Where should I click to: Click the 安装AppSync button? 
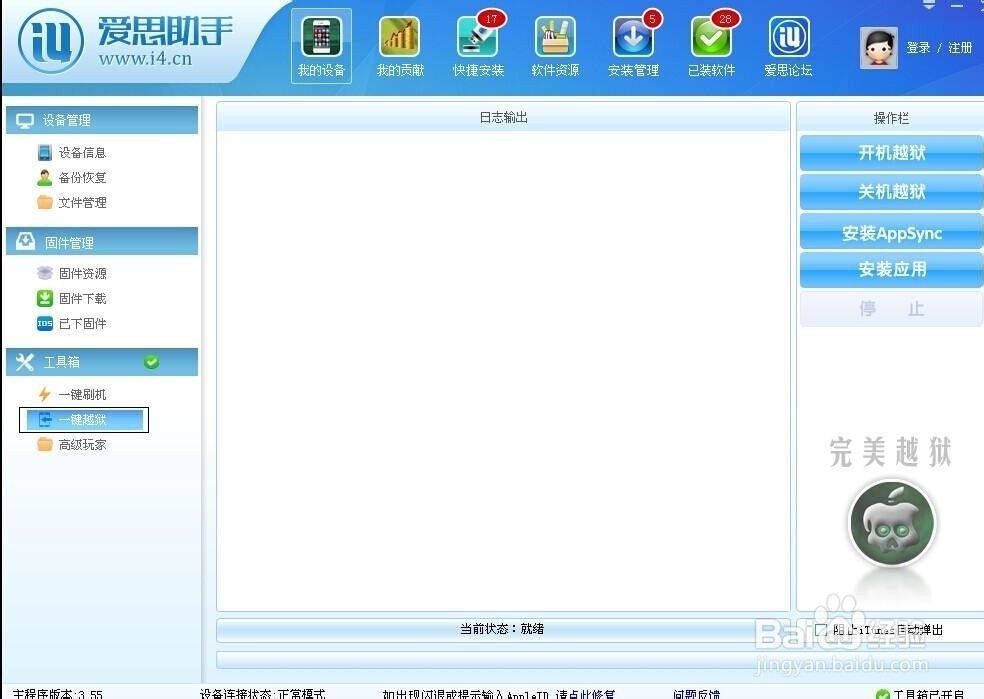coord(891,232)
